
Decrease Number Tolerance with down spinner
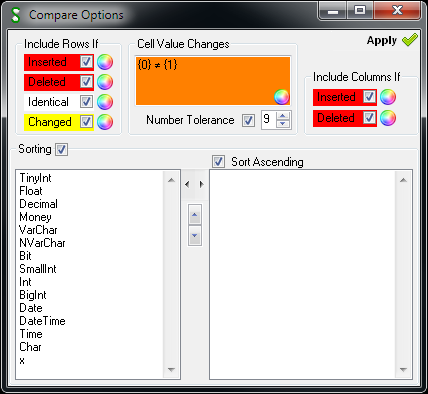[x=283, y=124]
